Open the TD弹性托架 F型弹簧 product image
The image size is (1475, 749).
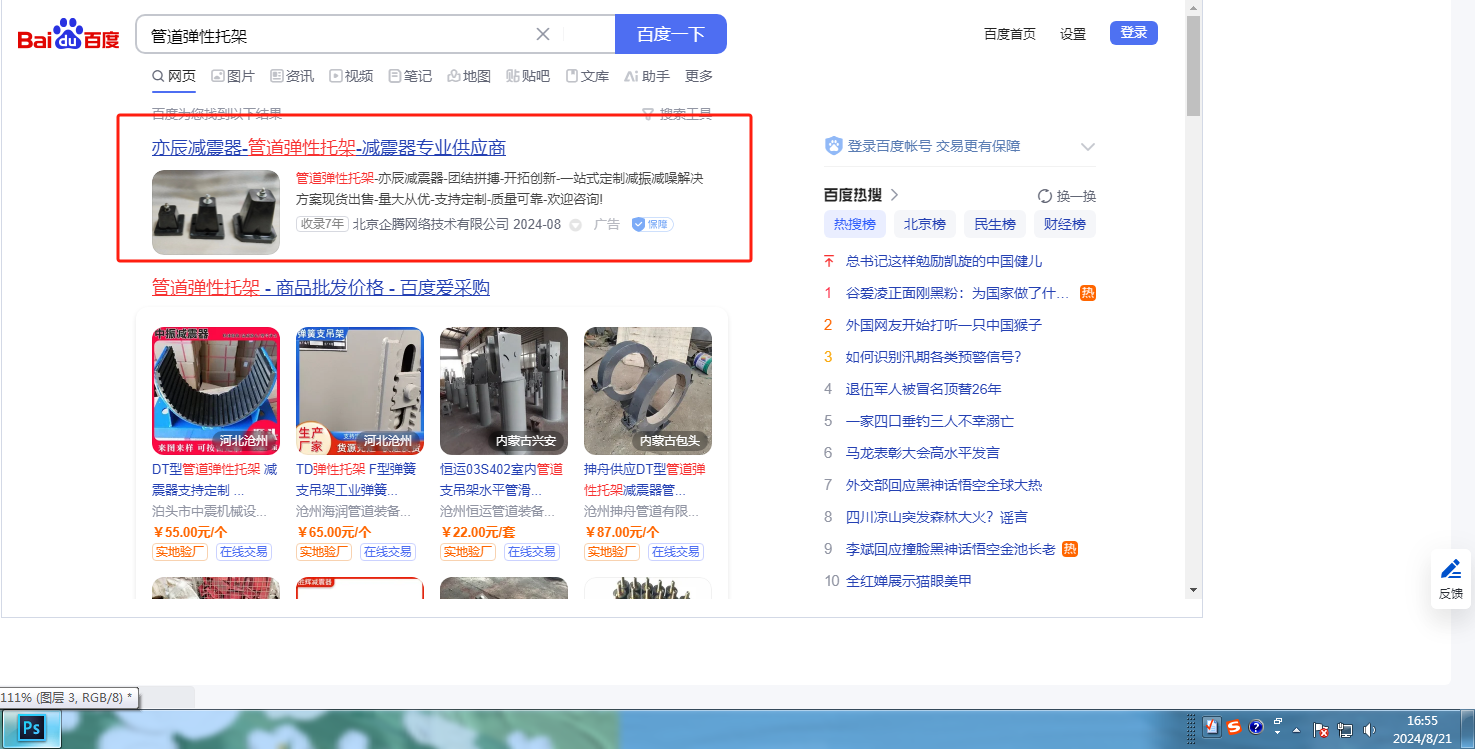click(360, 391)
